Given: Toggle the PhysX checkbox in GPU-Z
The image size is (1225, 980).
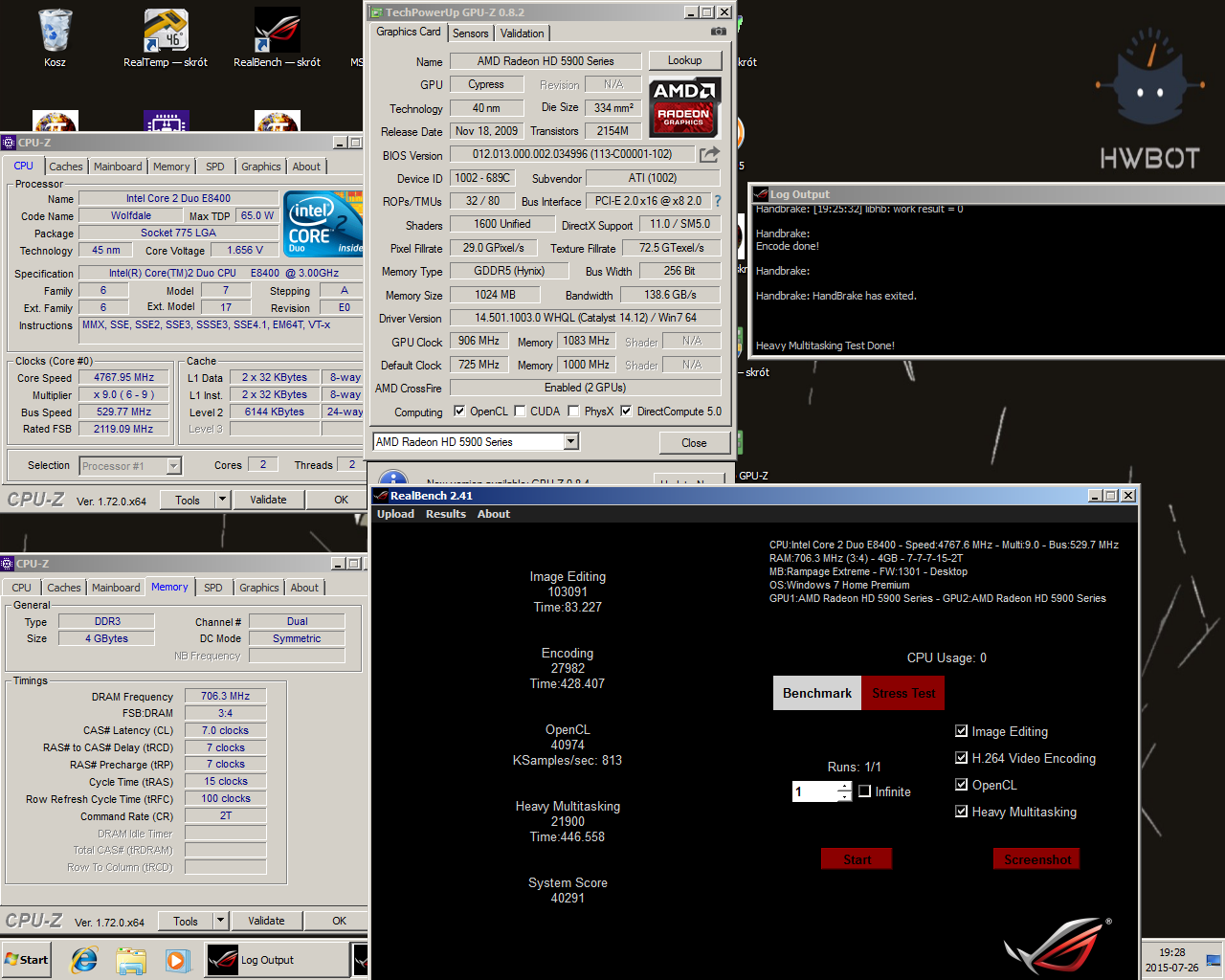Looking at the screenshot, I should 573,412.
